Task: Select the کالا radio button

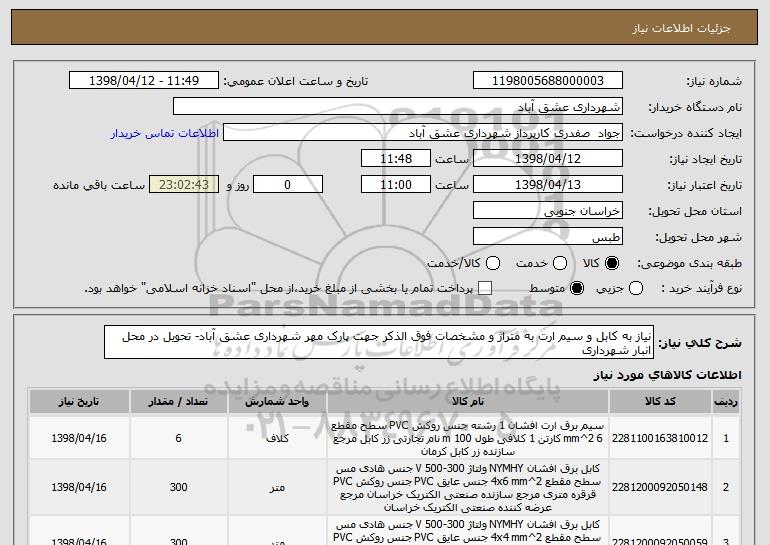Action: [612, 263]
